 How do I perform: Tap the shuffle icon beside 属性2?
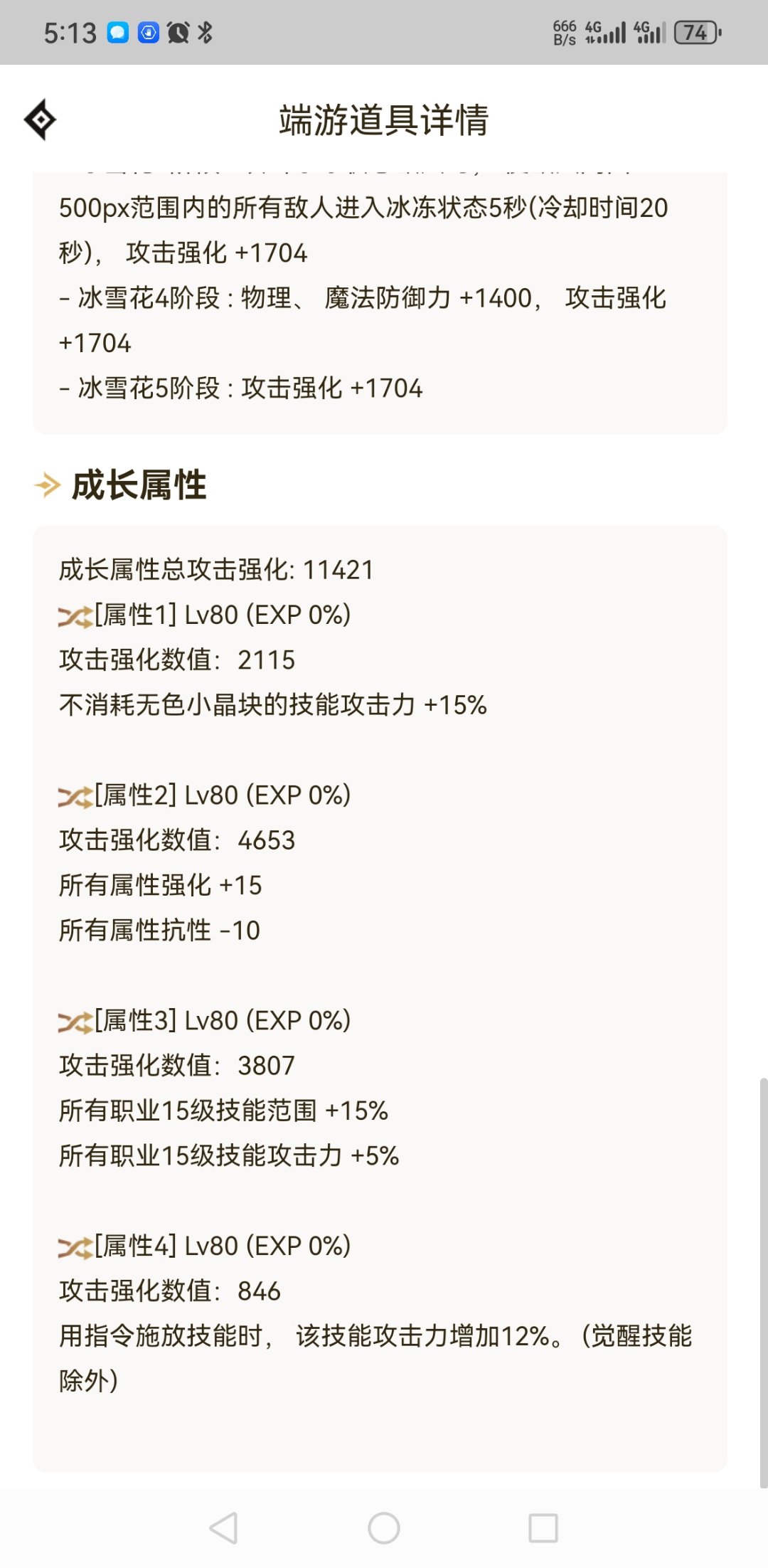click(75, 797)
